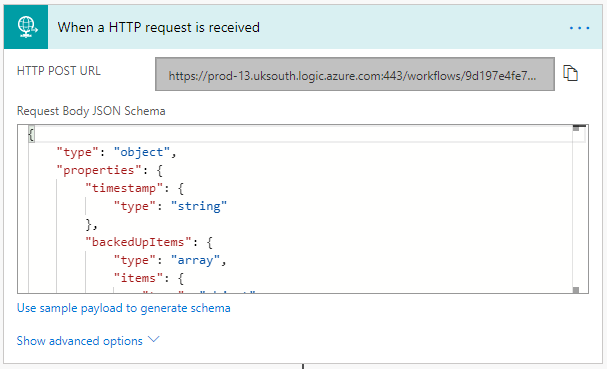Click the Request Body JSON Schema label
The image size is (607, 369).
[x=91, y=111]
